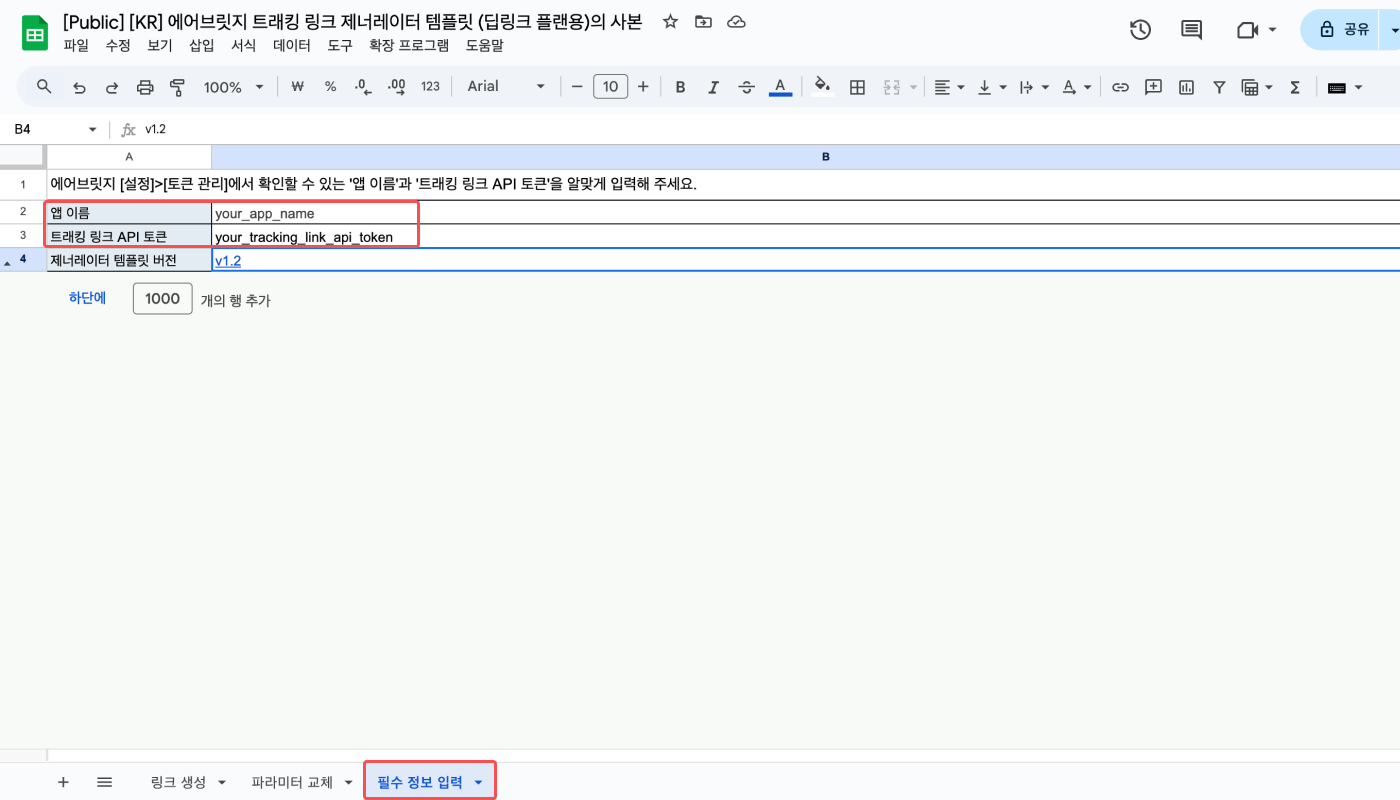Select the 앱 이름 cell
The height and width of the screenshot is (800, 1400).
pyautogui.click(x=129, y=212)
